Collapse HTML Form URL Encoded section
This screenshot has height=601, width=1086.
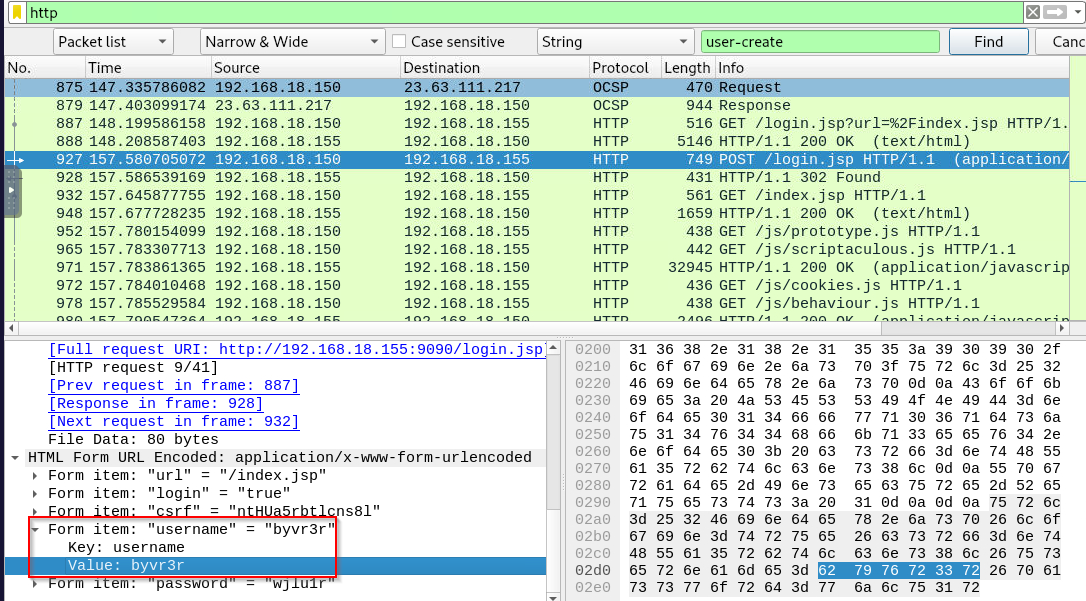click(16, 457)
